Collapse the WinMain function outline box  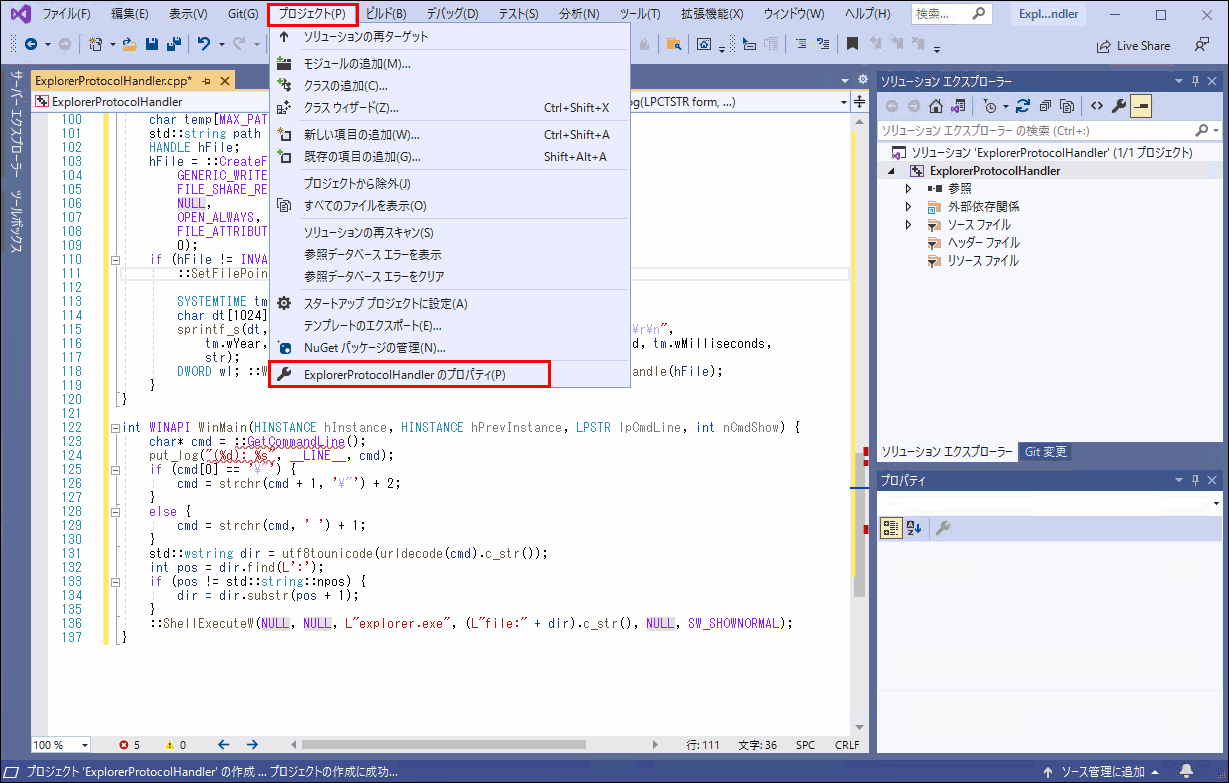[116, 427]
